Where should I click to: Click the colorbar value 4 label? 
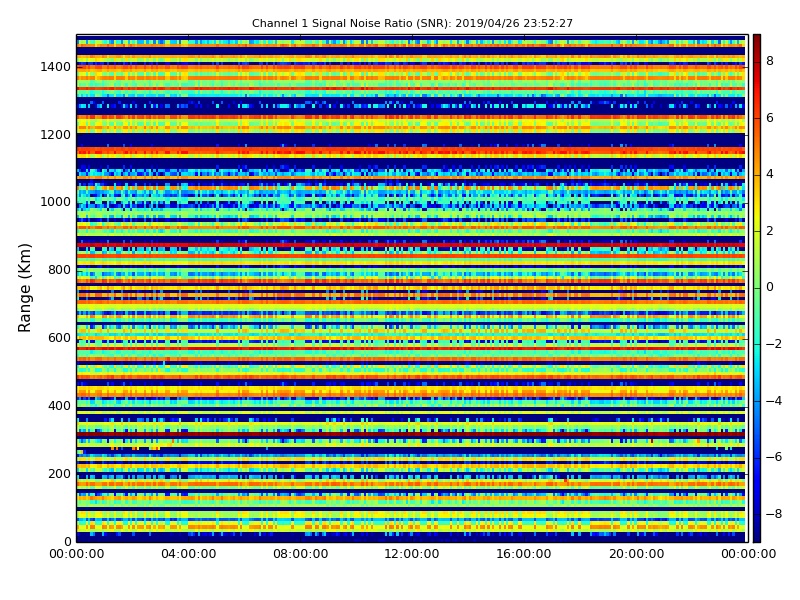[770, 174]
